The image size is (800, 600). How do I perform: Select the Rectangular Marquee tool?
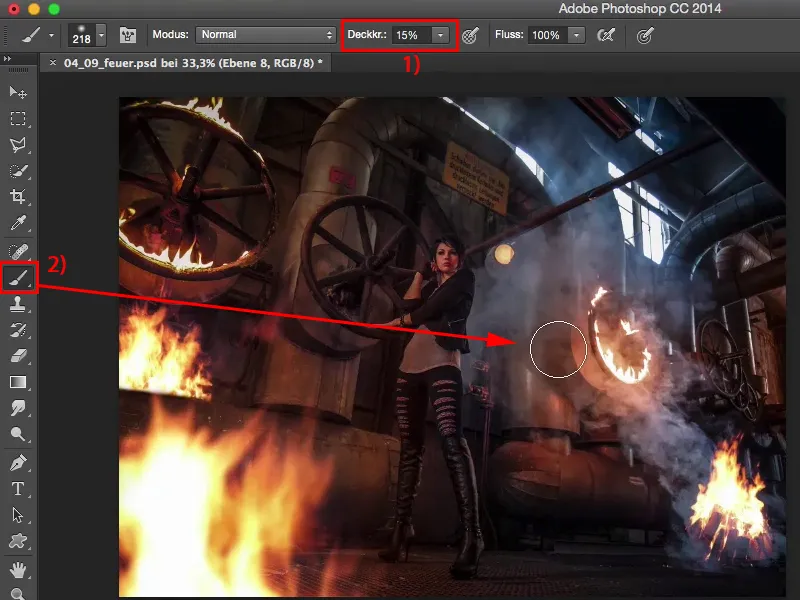tap(18, 118)
